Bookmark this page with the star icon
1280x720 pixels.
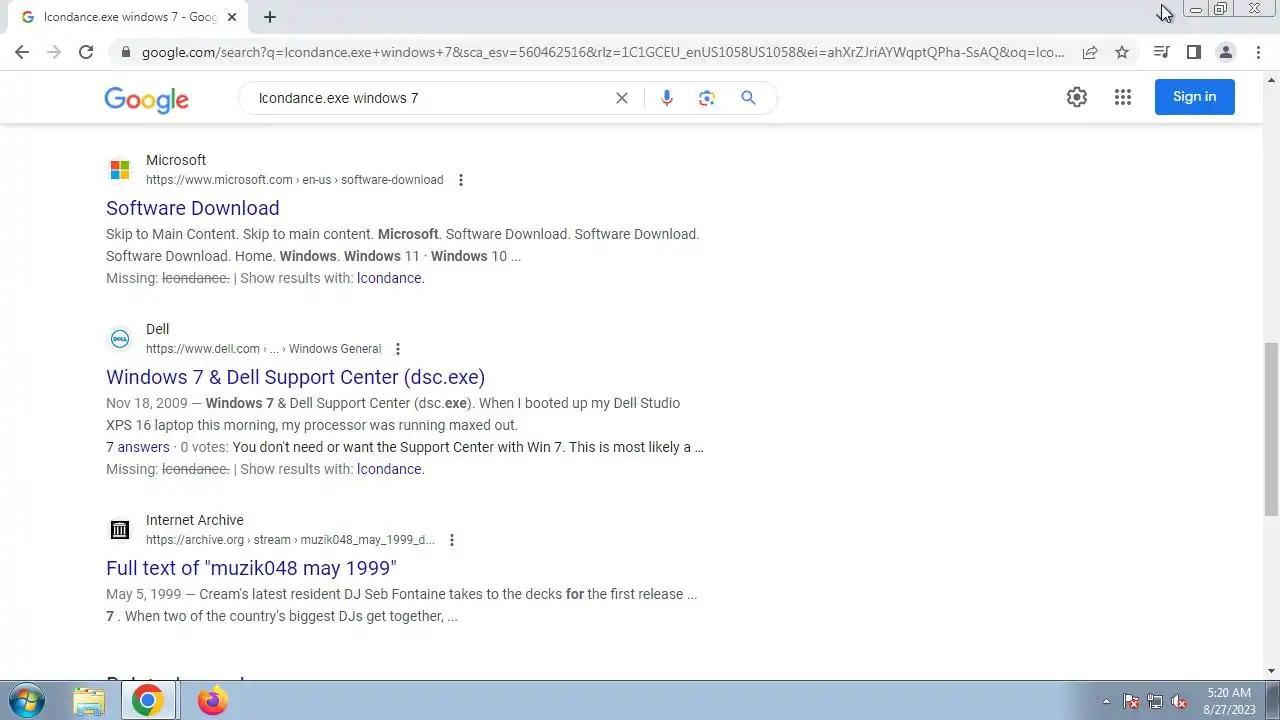click(1122, 52)
